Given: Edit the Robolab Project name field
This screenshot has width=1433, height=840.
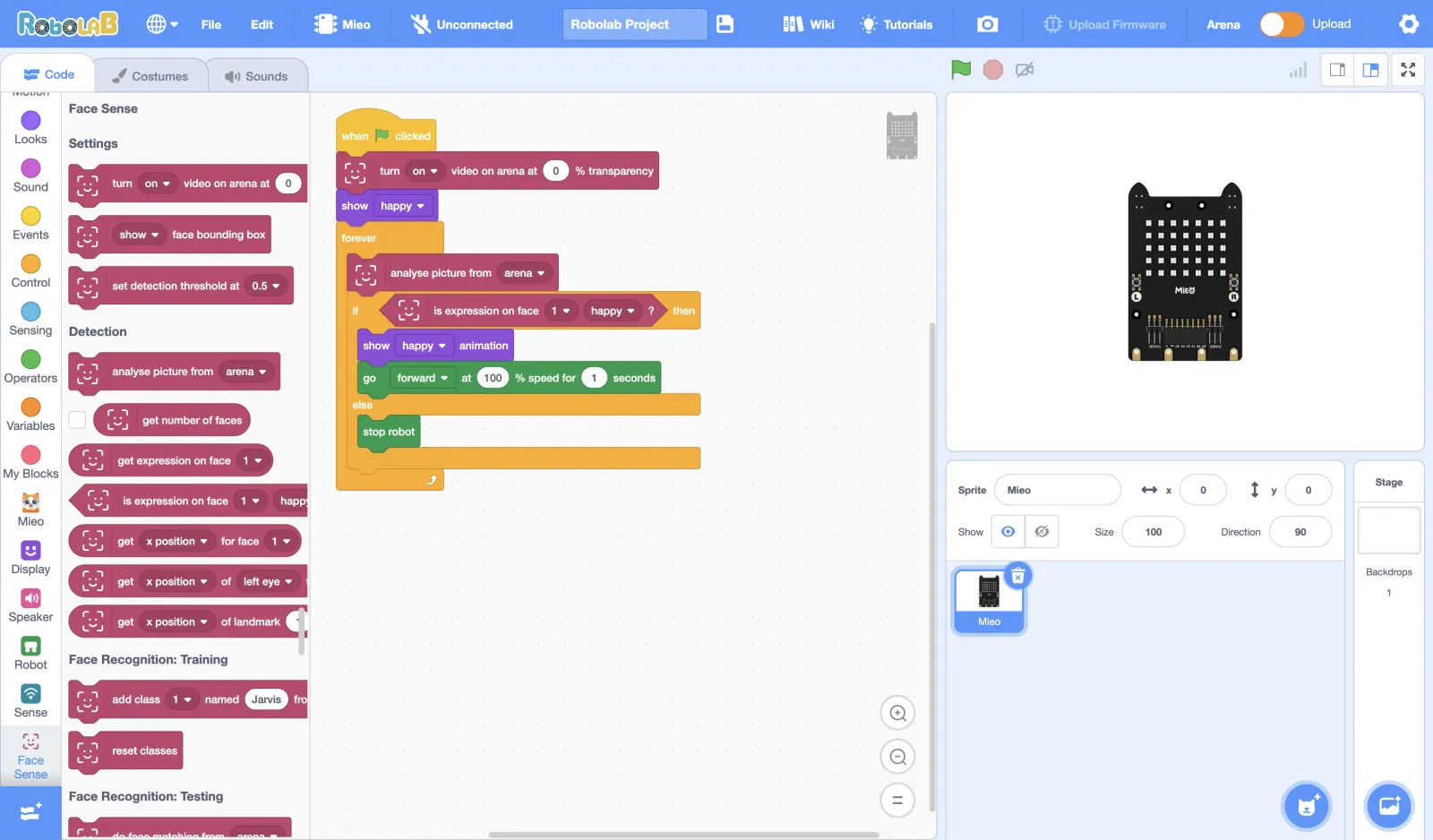Looking at the screenshot, I should [x=635, y=24].
